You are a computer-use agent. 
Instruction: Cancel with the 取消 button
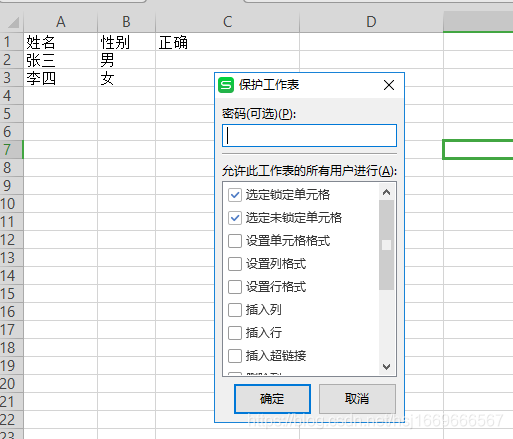point(357,399)
